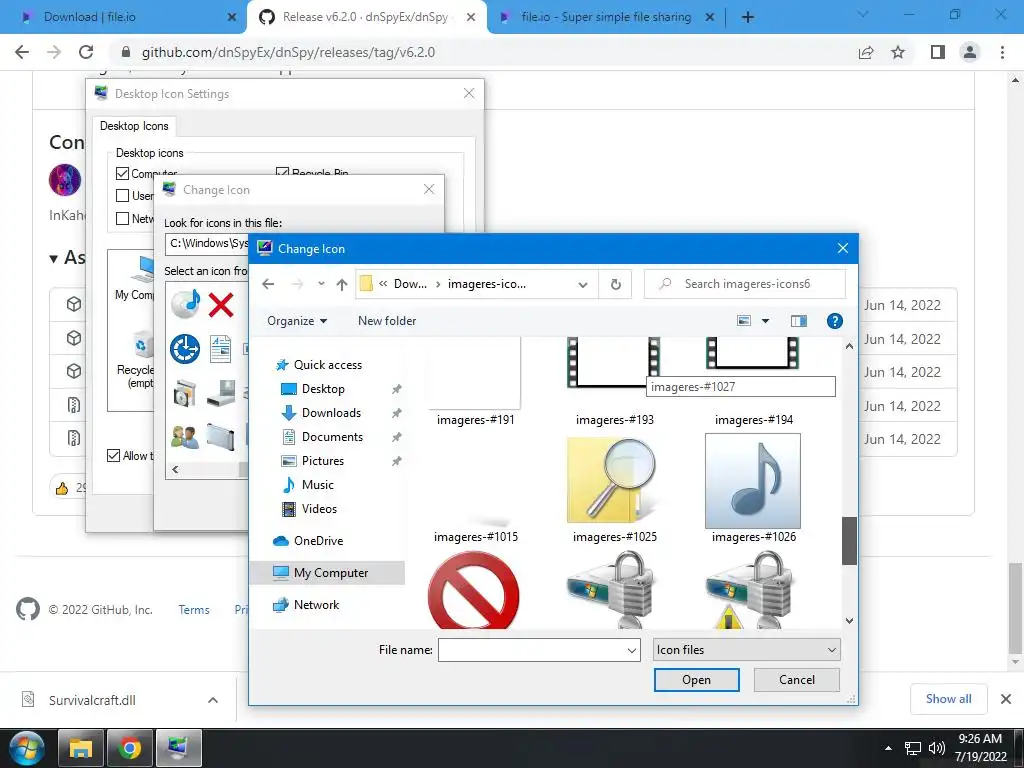Click the Terms link in GitHub footer

coord(194,610)
